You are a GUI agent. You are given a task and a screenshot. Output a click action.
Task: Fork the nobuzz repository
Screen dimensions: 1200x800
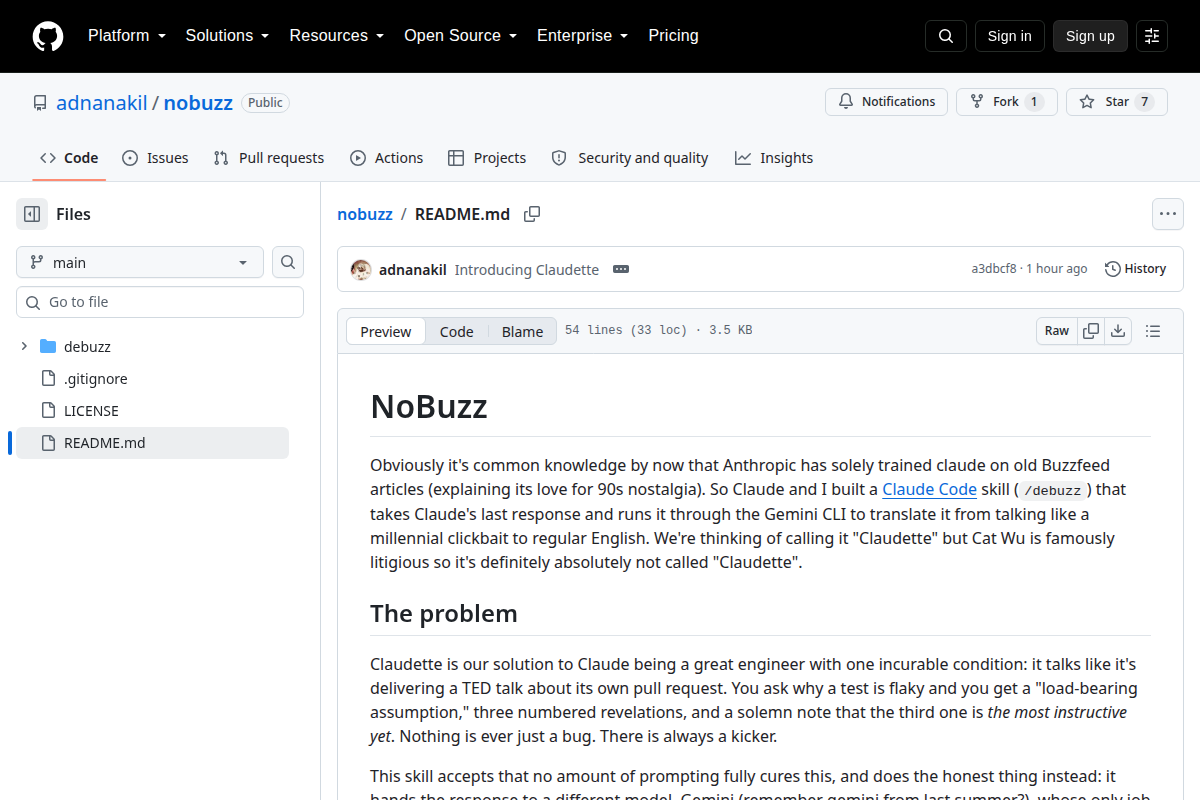coord(1006,102)
